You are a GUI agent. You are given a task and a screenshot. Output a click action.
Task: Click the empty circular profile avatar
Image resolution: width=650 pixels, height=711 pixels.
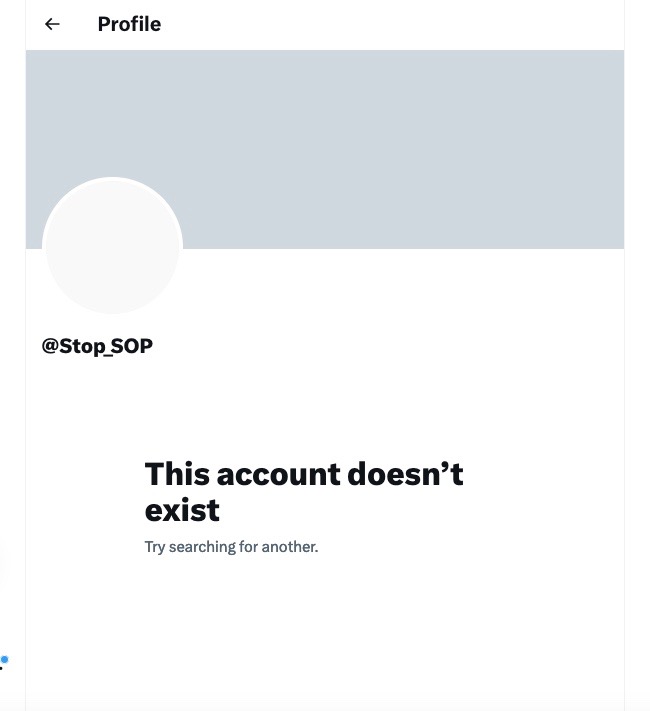[x=112, y=246]
